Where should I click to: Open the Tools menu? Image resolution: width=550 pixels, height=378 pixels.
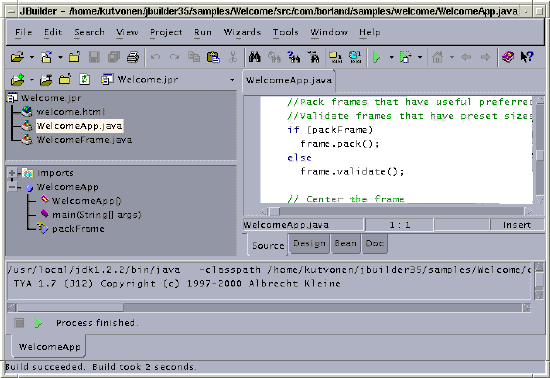coord(286,32)
